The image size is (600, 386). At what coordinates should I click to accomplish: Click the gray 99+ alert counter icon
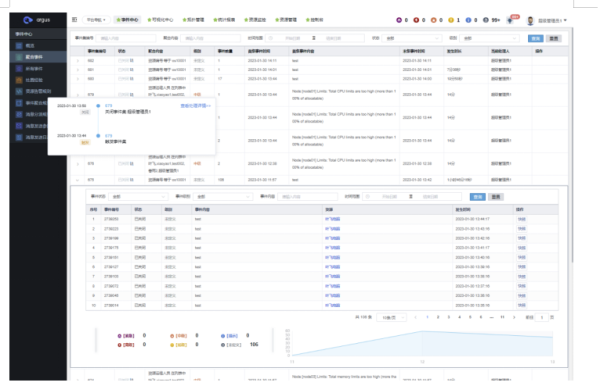pos(486,20)
